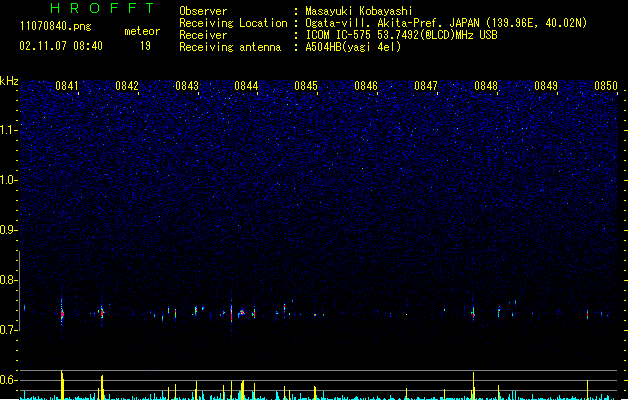Click the 'Receiving antenna' label
The height and width of the screenshot is (400, 629).
click(x=230, y=47)
